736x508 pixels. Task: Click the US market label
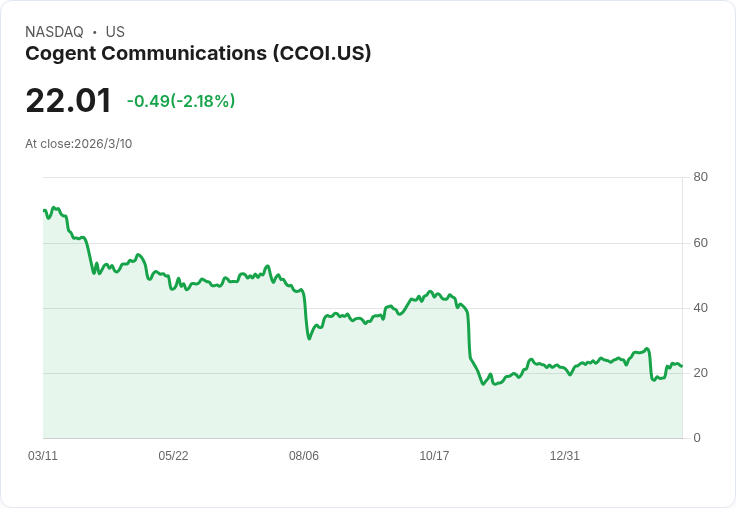click(115, 32)
